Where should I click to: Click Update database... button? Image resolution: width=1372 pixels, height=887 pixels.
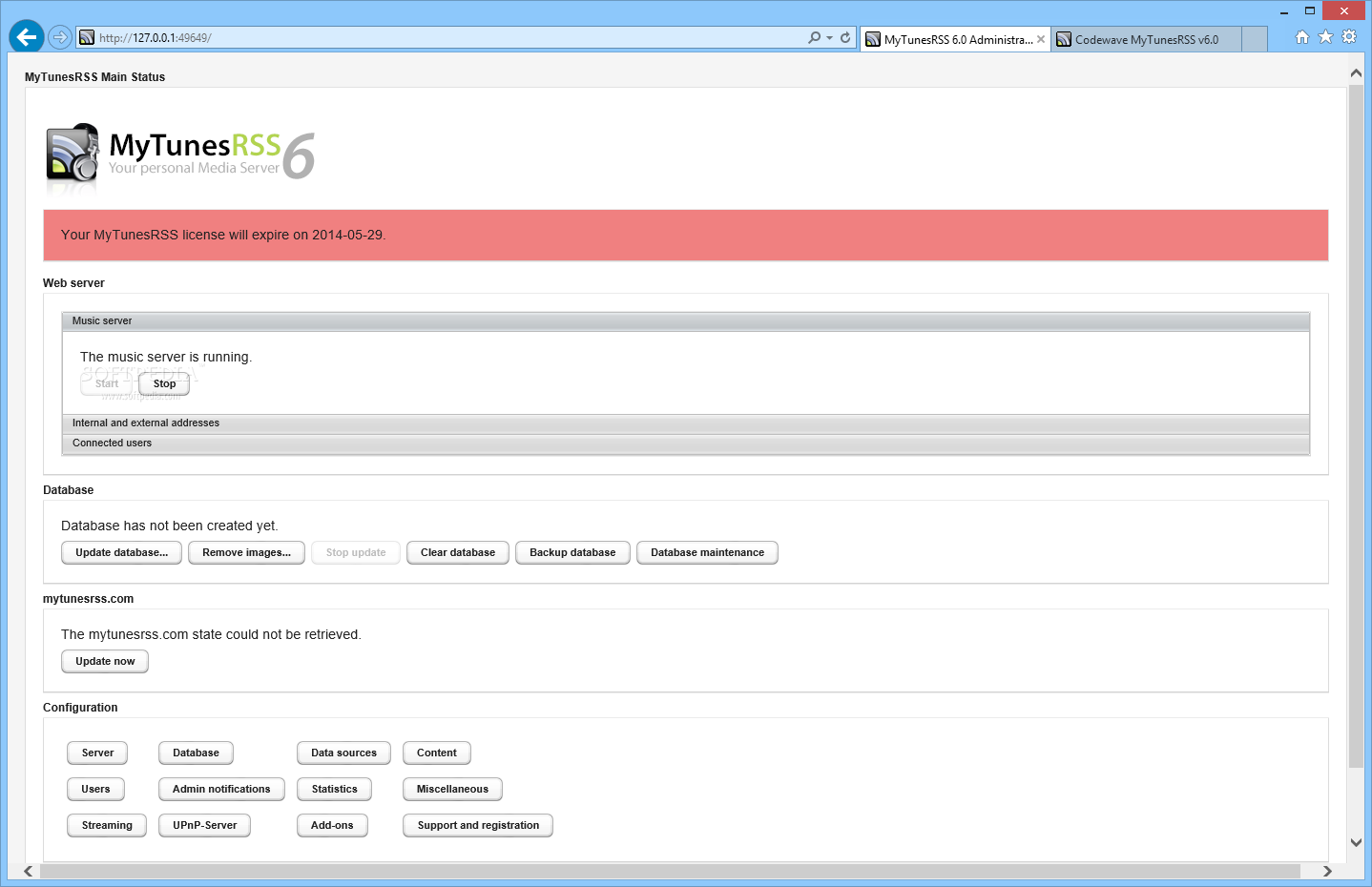pos(121,553)
